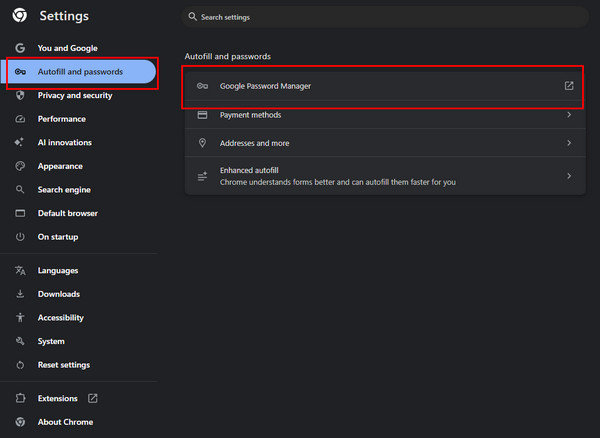Open About Chrome page
600x438 pixels.
(65, 422)
